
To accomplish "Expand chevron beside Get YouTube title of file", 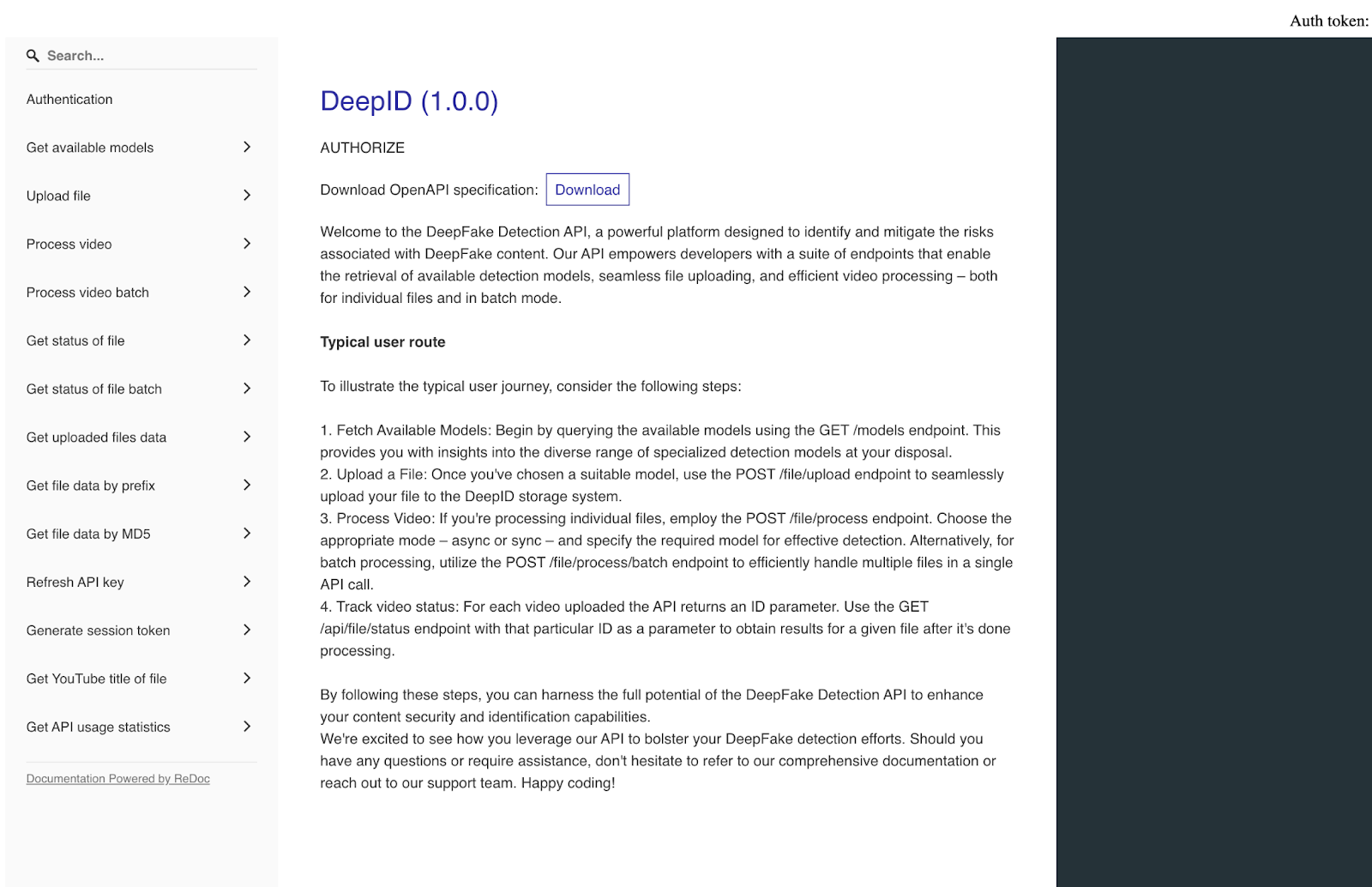I will pos(247,679).
